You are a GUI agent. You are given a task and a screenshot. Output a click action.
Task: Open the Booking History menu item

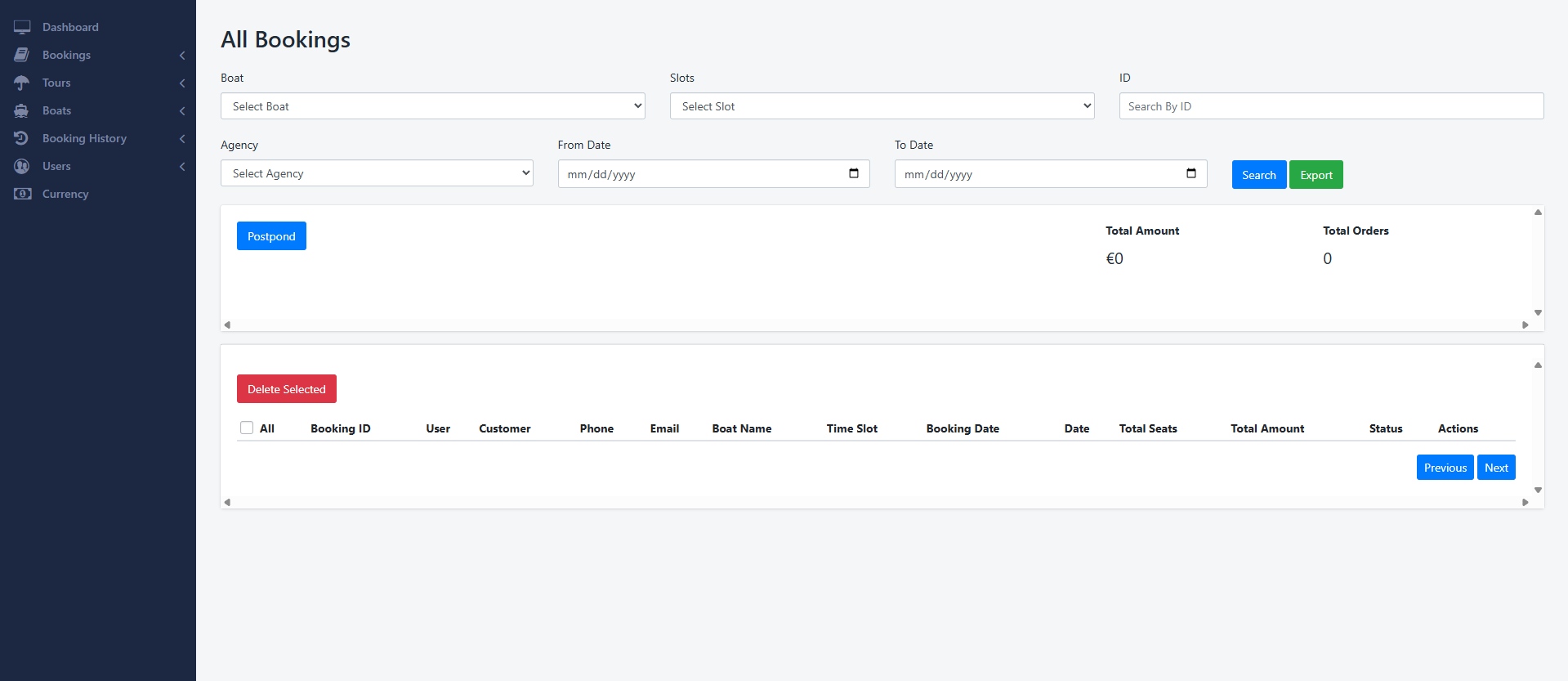pos(84,138)
